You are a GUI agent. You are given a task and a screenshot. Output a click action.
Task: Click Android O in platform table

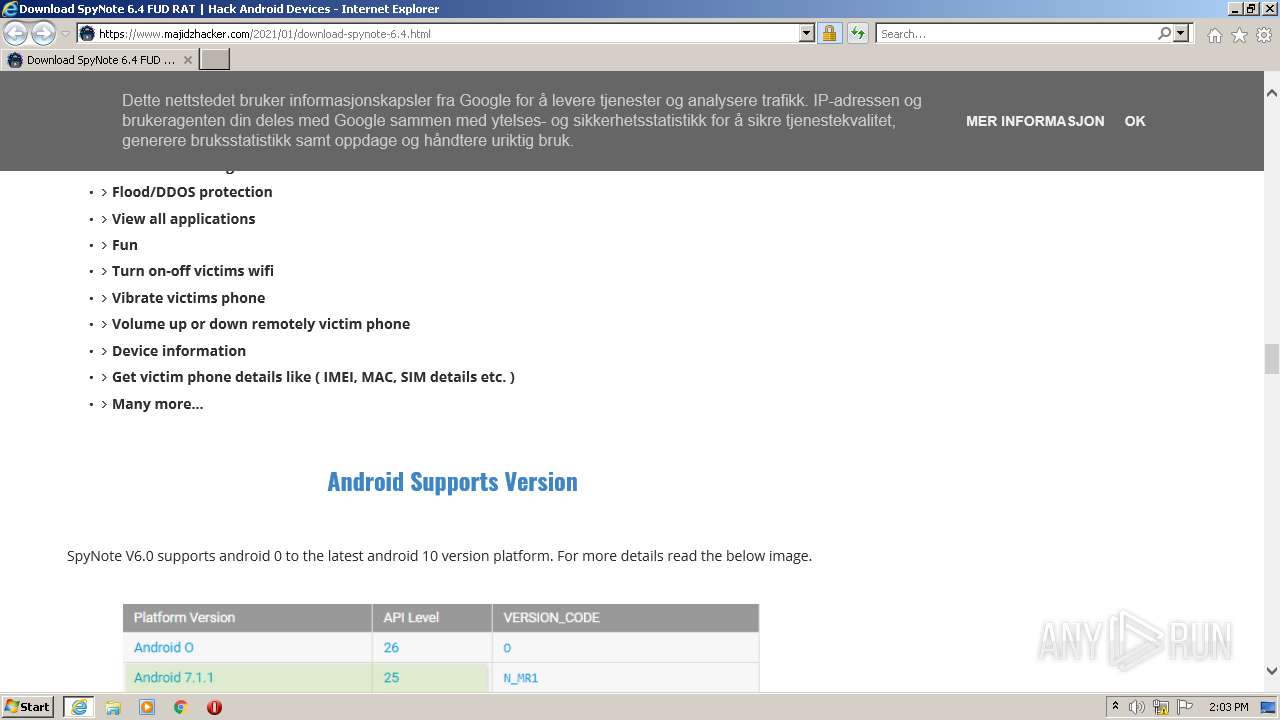[x=164, y=648]
